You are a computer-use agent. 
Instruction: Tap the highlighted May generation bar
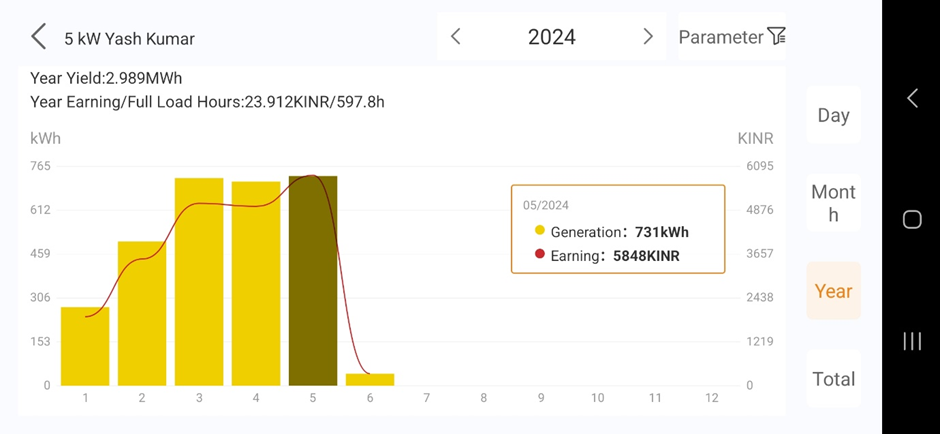click(x=313, y=281)
